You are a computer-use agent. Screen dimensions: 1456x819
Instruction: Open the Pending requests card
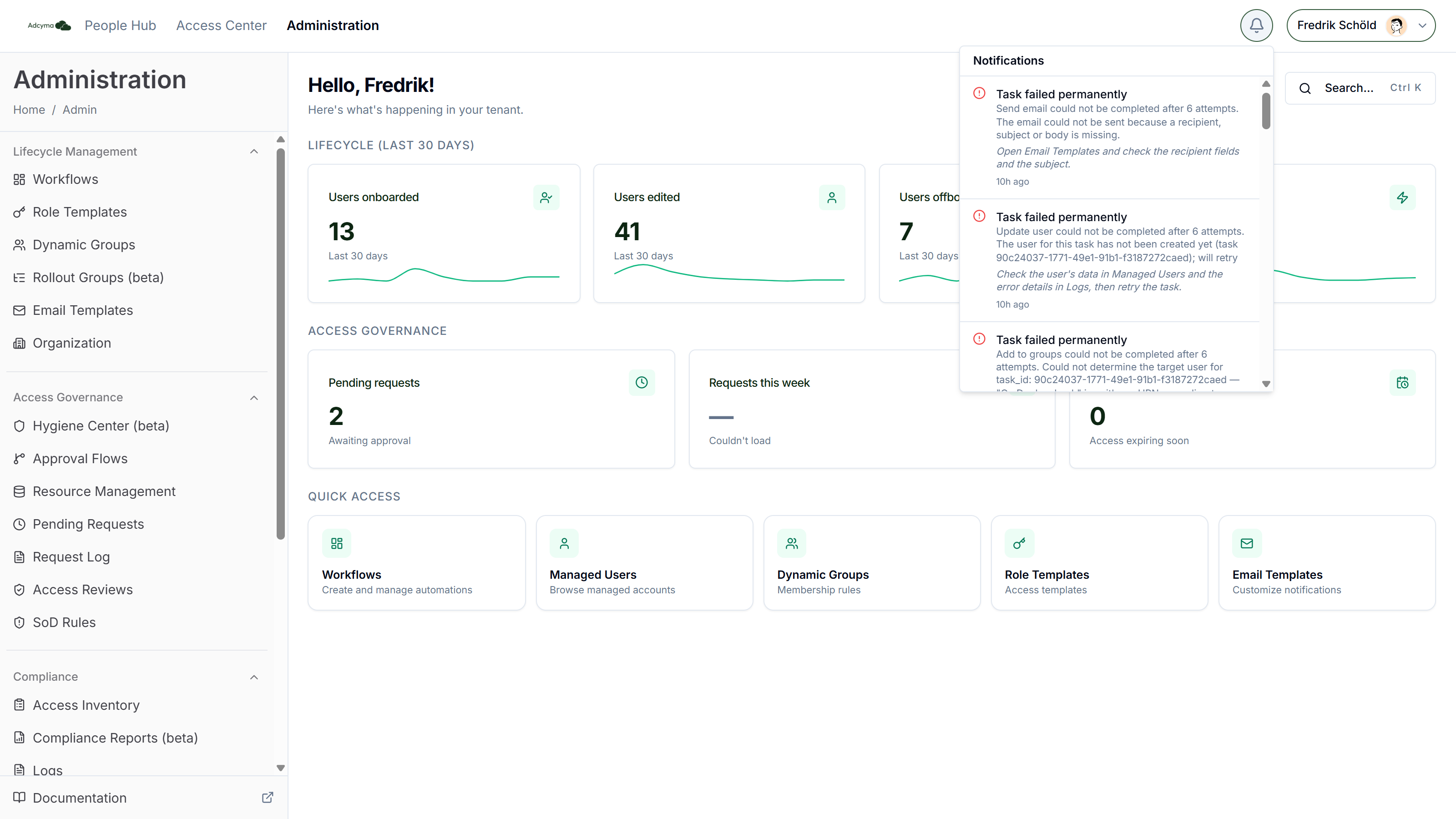491,409
